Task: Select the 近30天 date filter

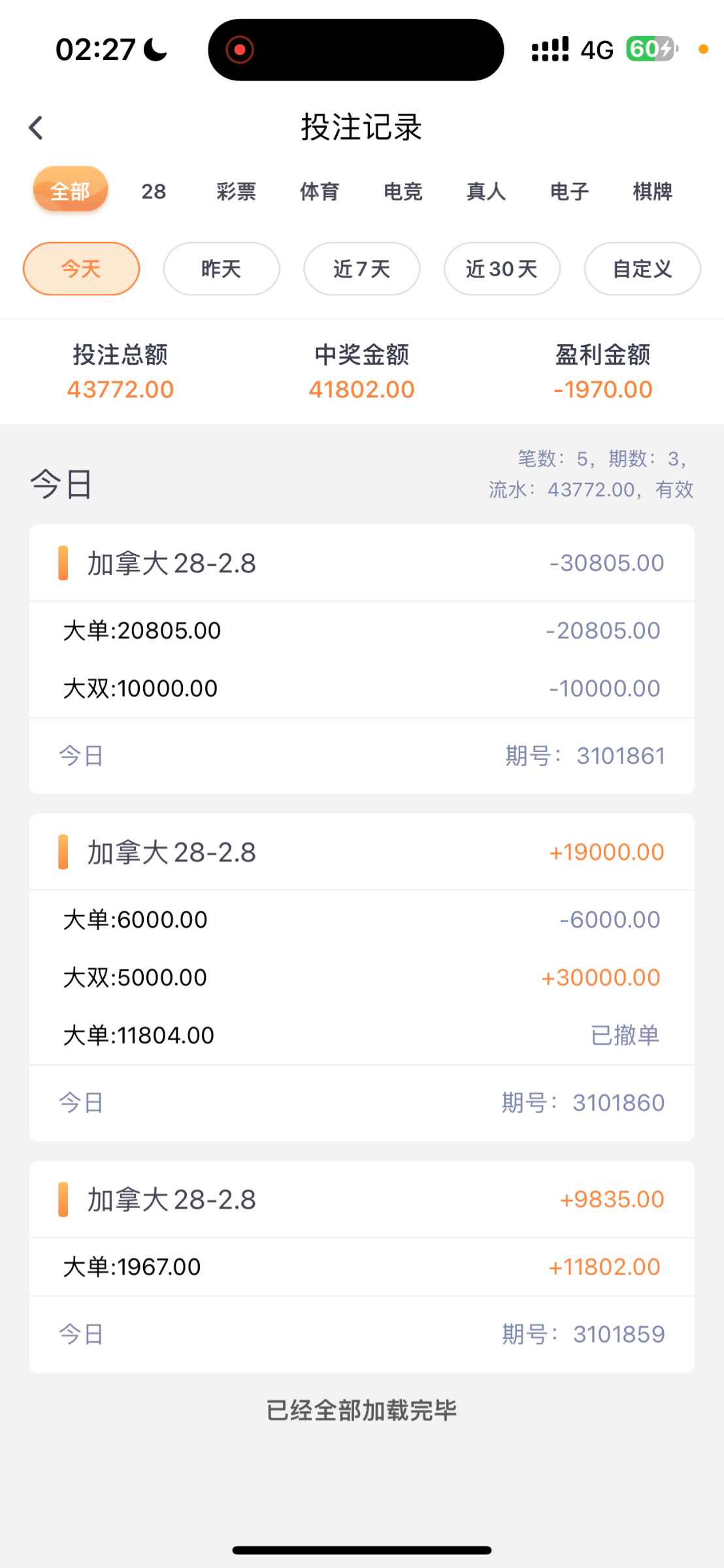Action: point(502,269)
